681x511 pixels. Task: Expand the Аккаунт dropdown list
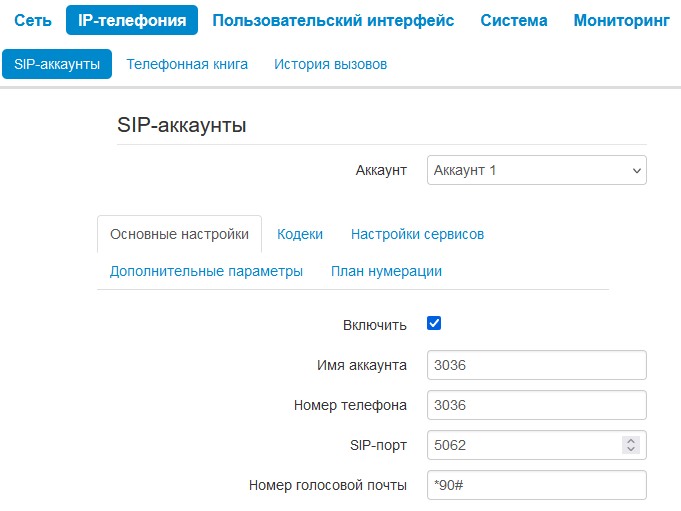(536, 170)
